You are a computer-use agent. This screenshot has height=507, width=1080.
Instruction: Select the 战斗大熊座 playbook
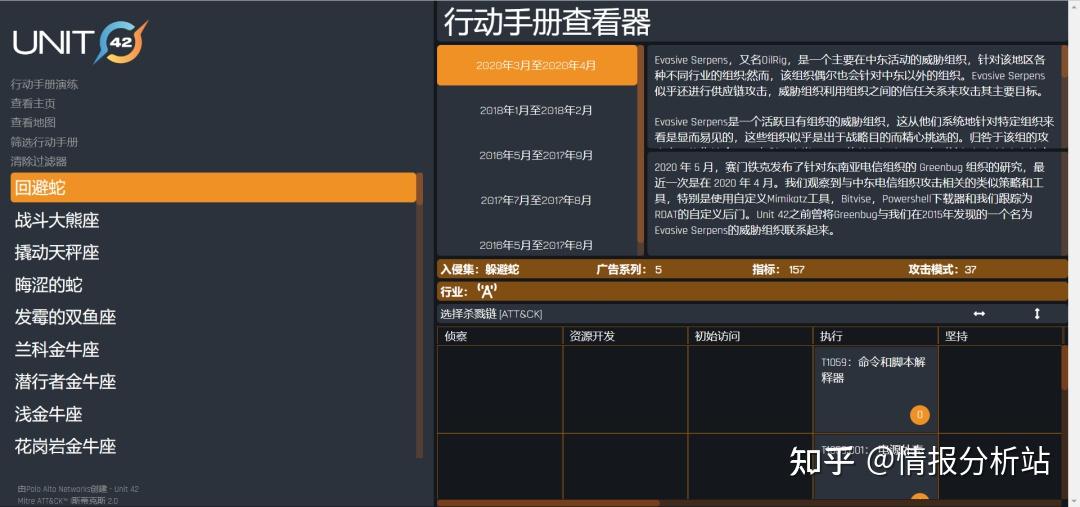[x=213, y=220]
